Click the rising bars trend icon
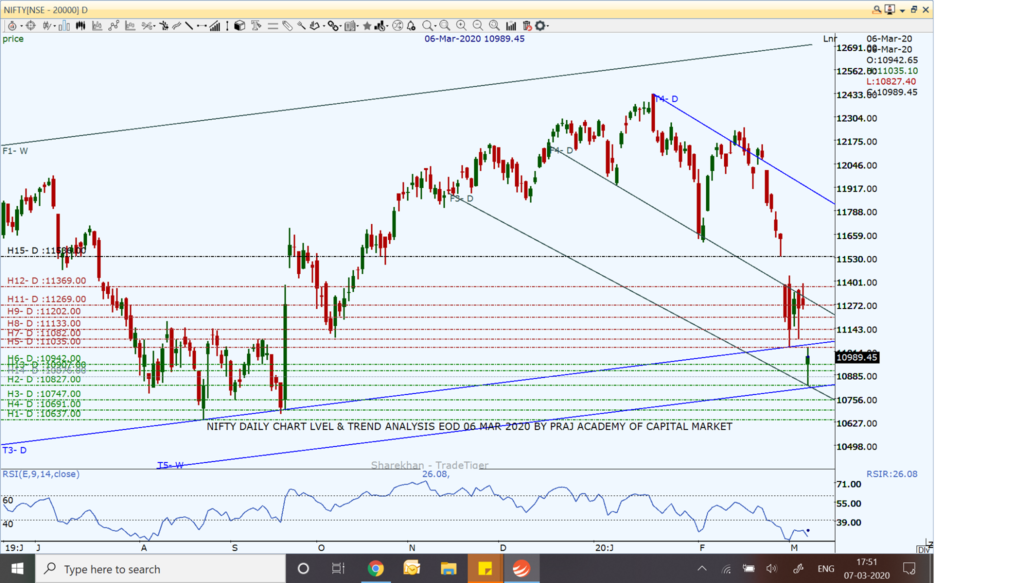Viewport: 1024px width, 583px height. coord(214,26)
